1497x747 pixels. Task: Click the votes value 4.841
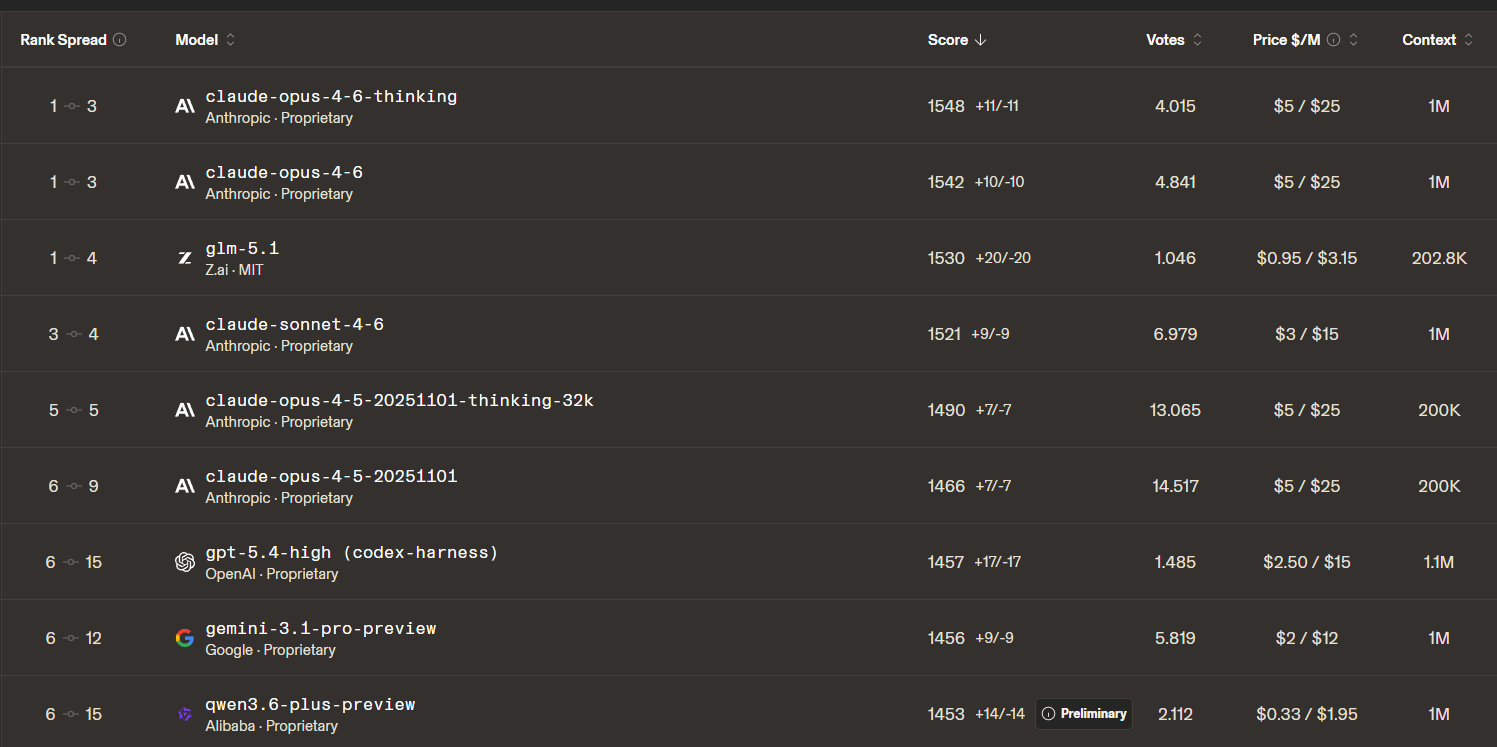pos(1175,182)
